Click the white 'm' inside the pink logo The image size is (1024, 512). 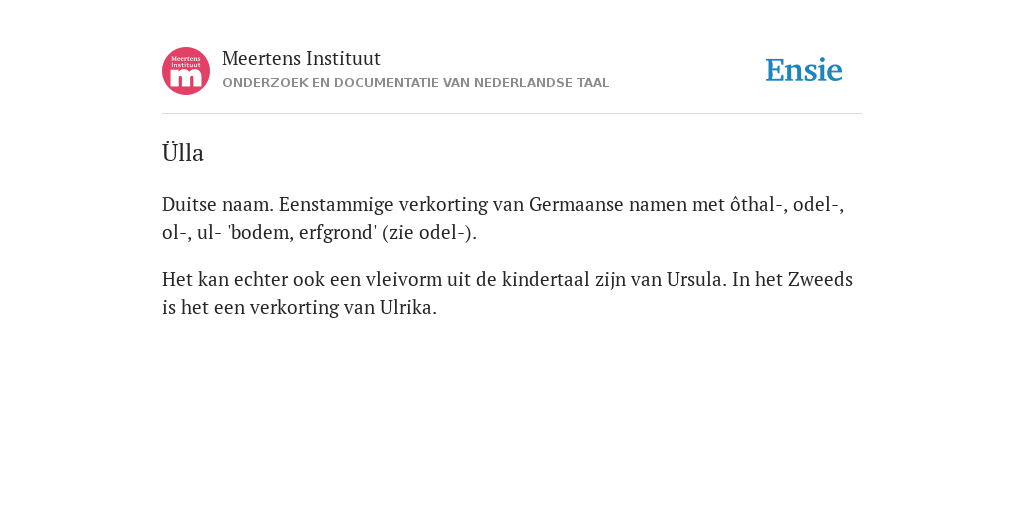point(186,79)
